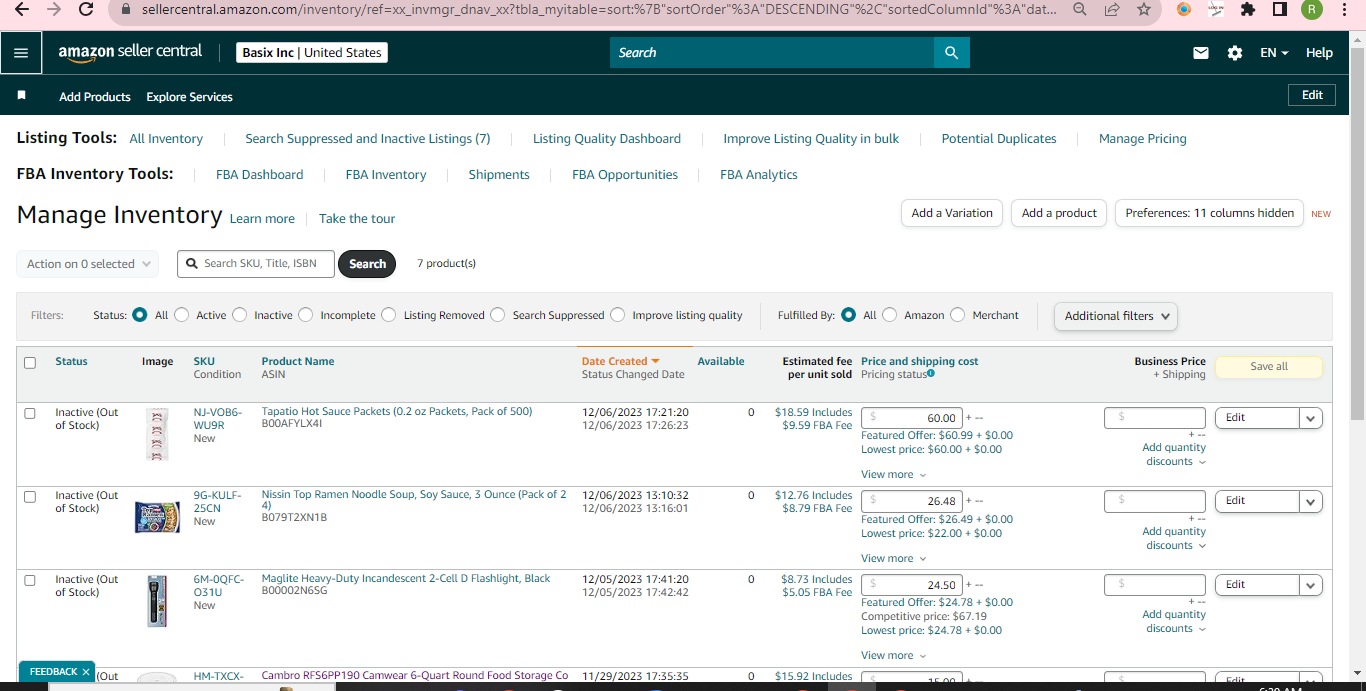
Task: Select the Search Suppressed radio button
Action: tap(497, 315)
